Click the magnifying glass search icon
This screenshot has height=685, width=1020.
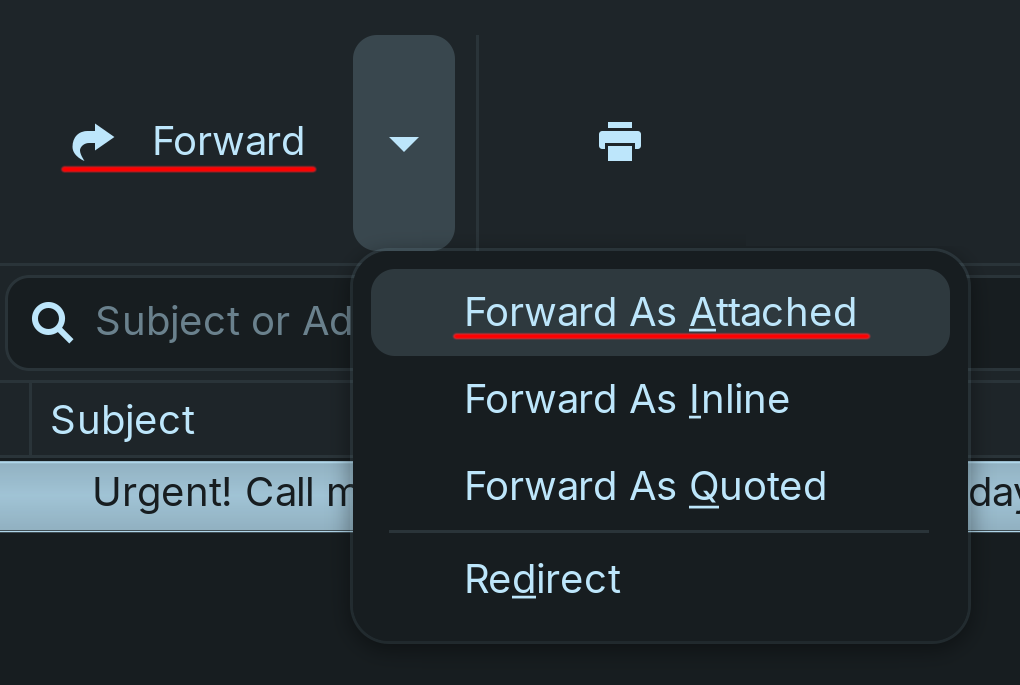point(52,321)
